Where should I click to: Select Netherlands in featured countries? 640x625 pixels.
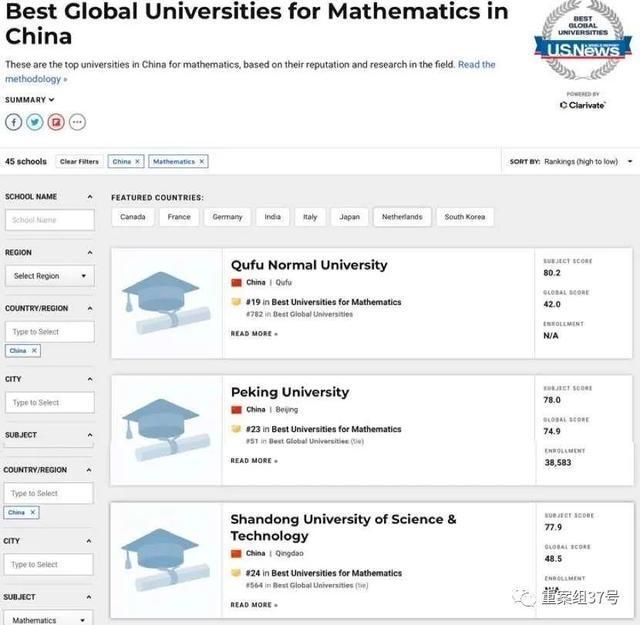pos(401,217)
